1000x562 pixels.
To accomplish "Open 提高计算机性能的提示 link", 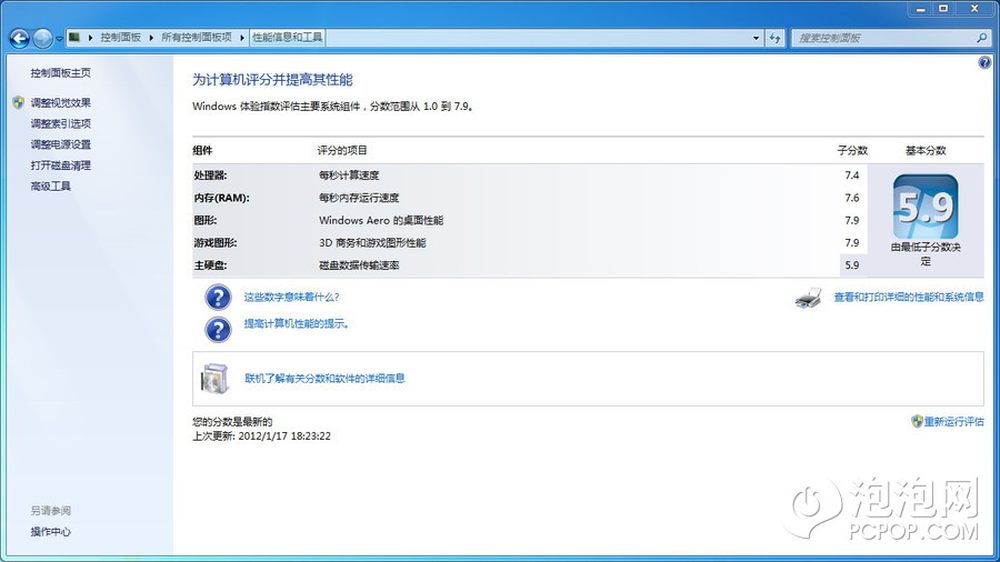I will tap(297, 324).
